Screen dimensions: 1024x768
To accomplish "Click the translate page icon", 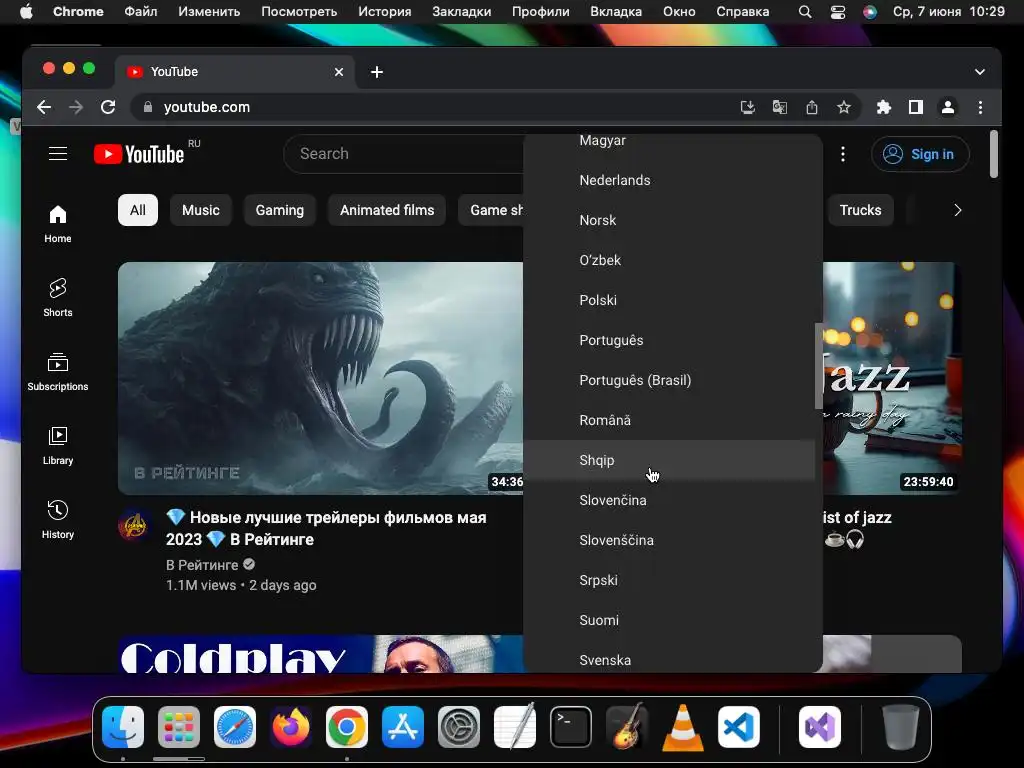I will (x=779, y=107).
